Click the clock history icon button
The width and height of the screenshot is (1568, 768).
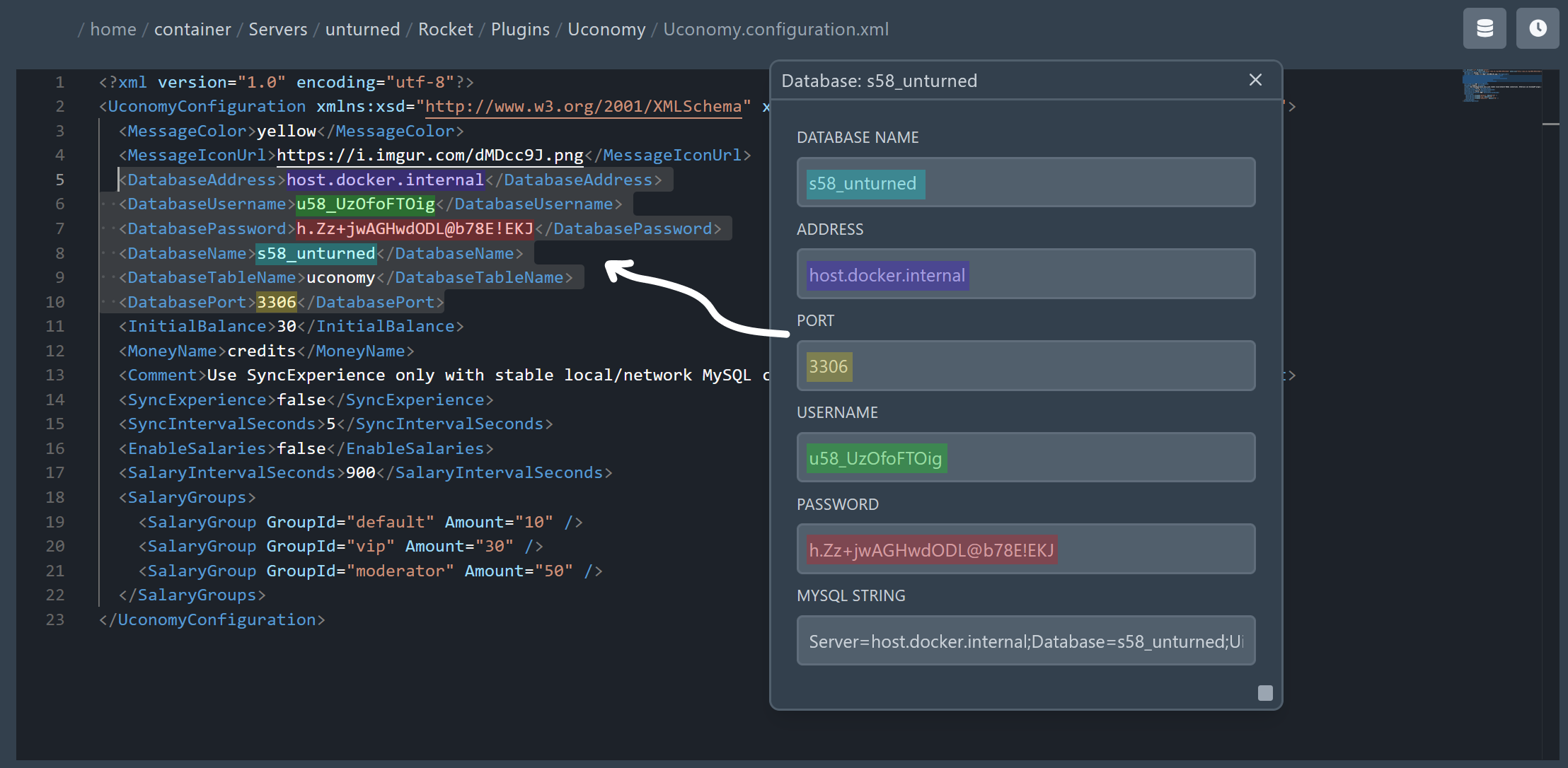coord(1537,28)
